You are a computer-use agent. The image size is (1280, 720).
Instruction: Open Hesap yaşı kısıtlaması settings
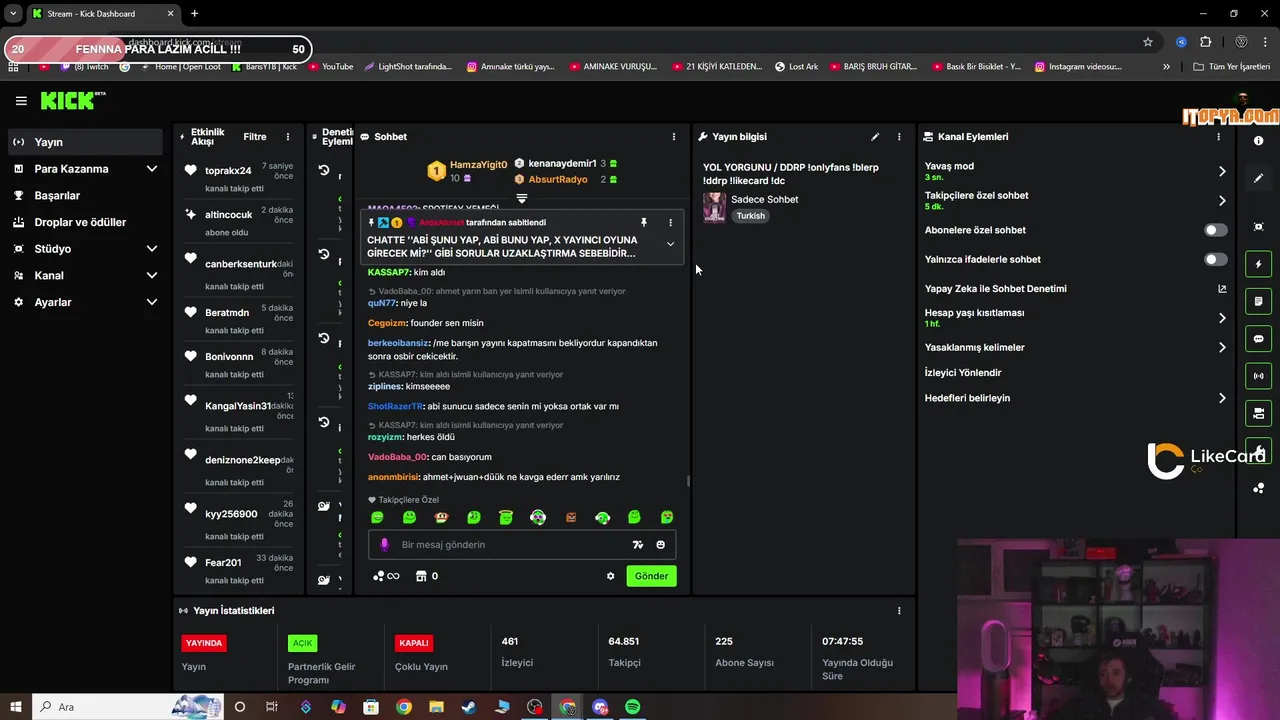point(1075,318)
